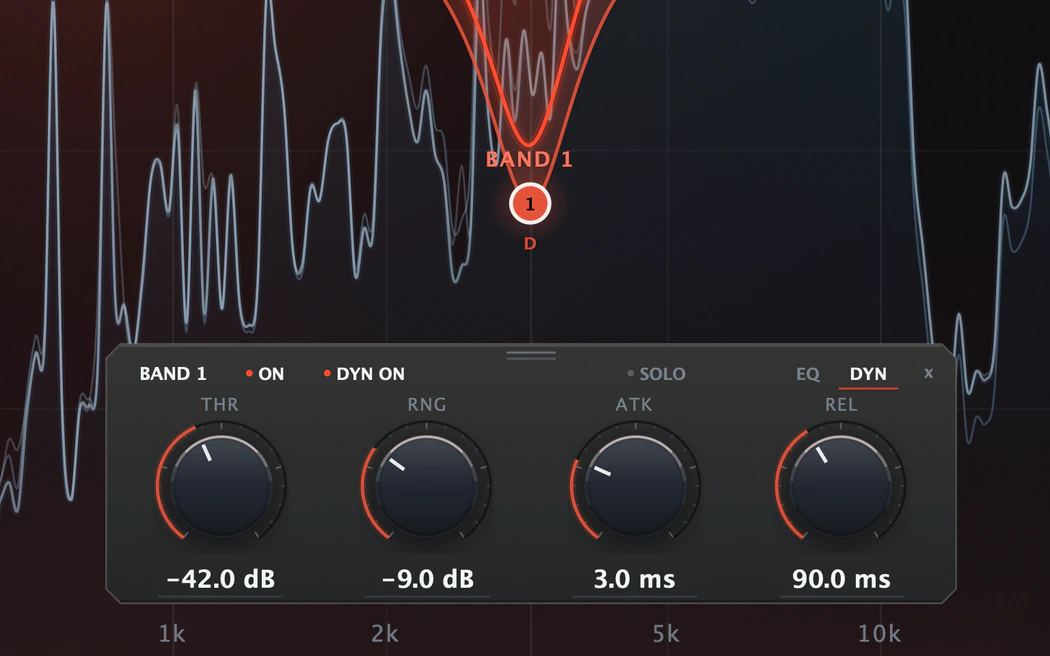1050x656 pixels.
Task: Click the 1k frequency label
Action: pos(171,633)
